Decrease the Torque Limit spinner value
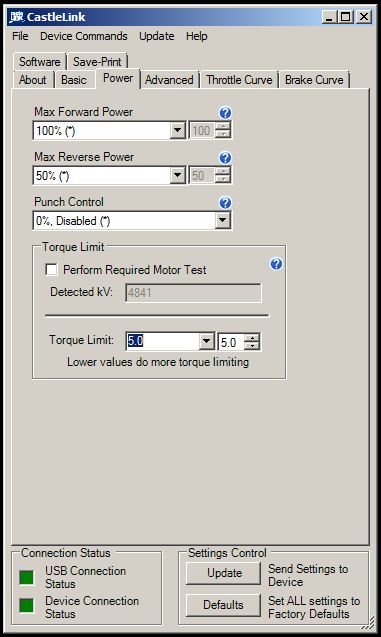 click(253, 345)
